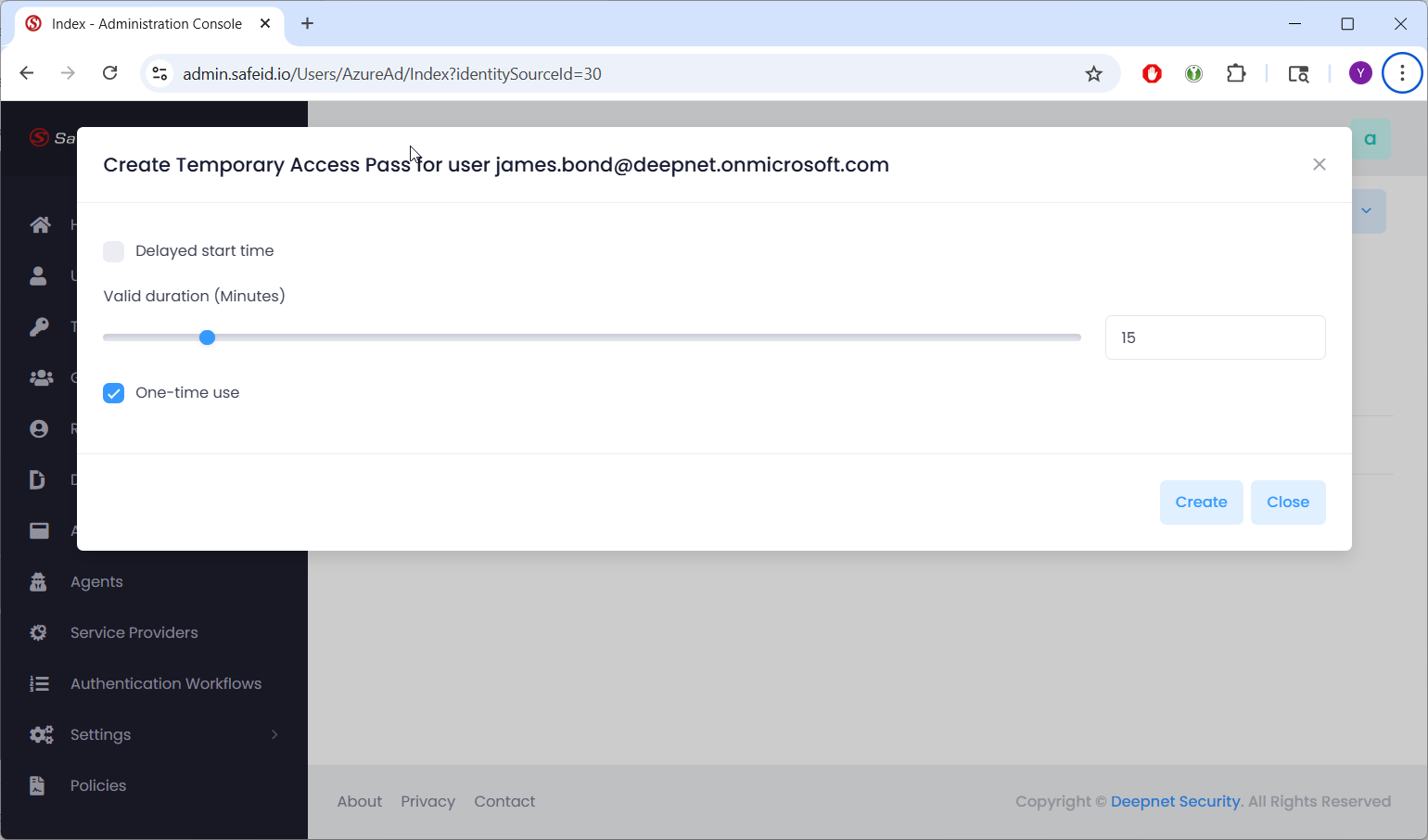Viewport: 1428px width, 840px height.
Task: Reload the page
Action: (x=109, y=73)
